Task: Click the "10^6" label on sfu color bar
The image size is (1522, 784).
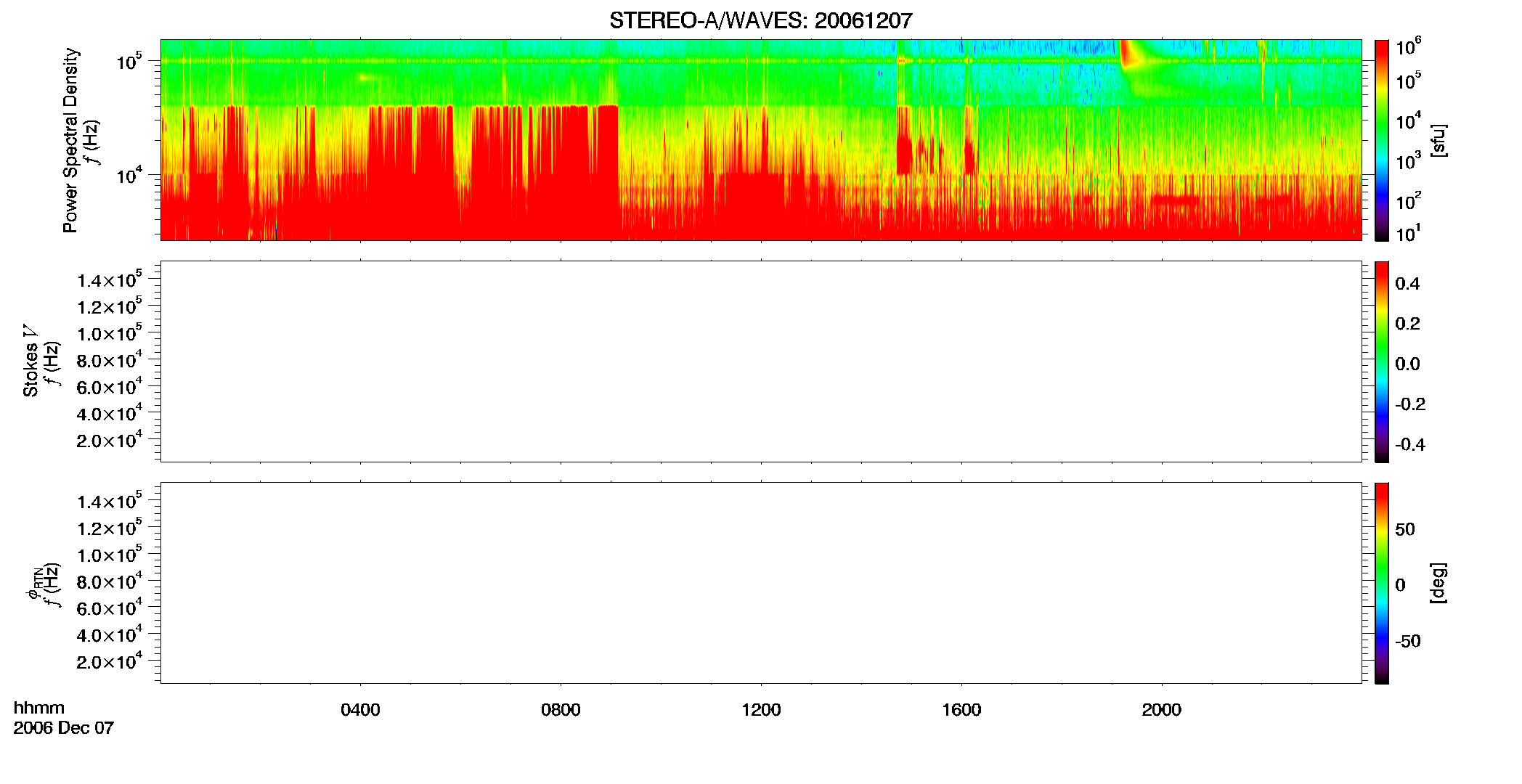Action: (1407, 47)
